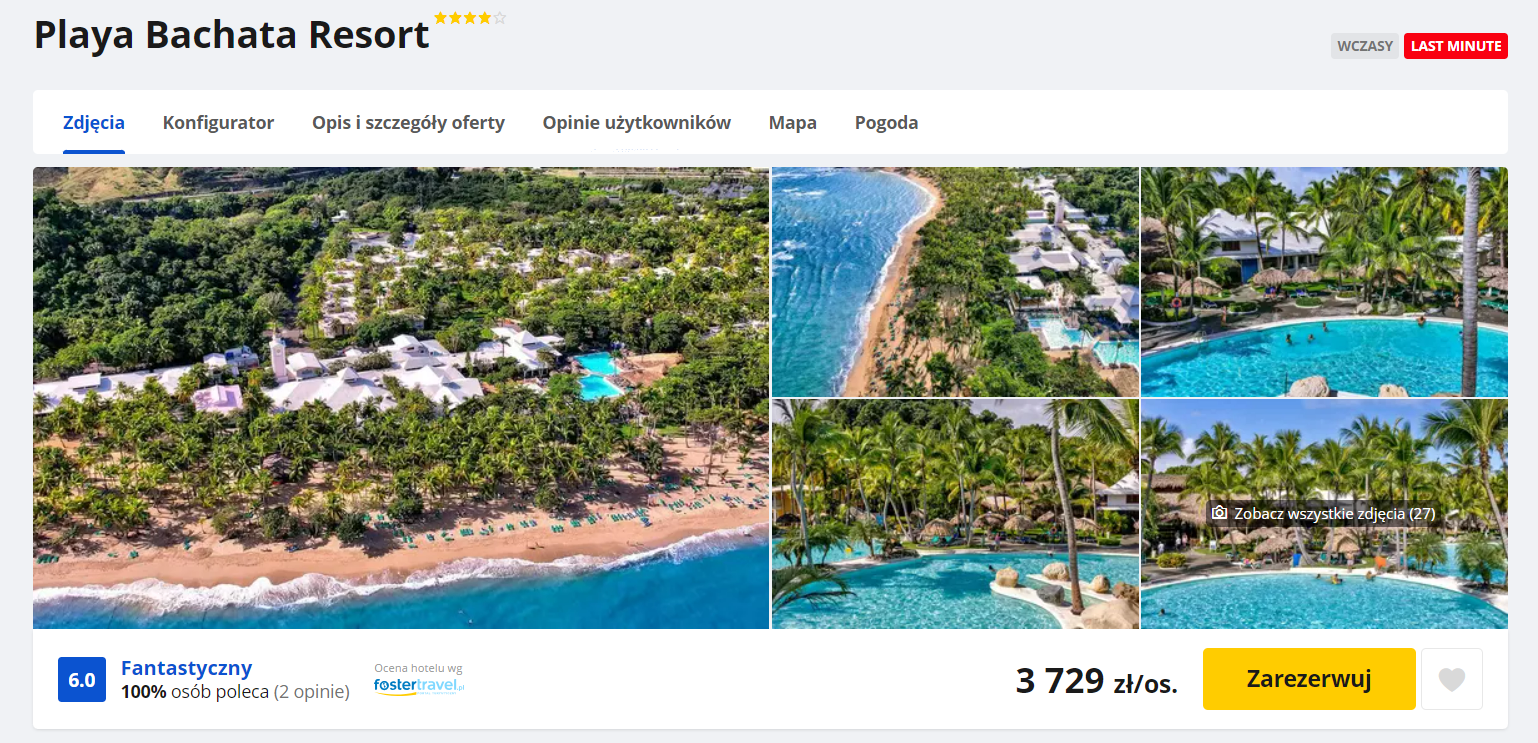
Task: Click the hotel star rating icons
Action: click(470, 18)
